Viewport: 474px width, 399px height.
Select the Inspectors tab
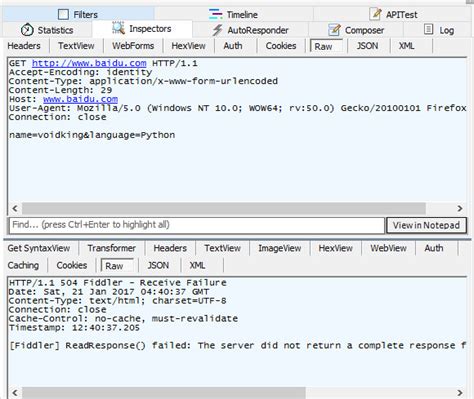(142, 29)
